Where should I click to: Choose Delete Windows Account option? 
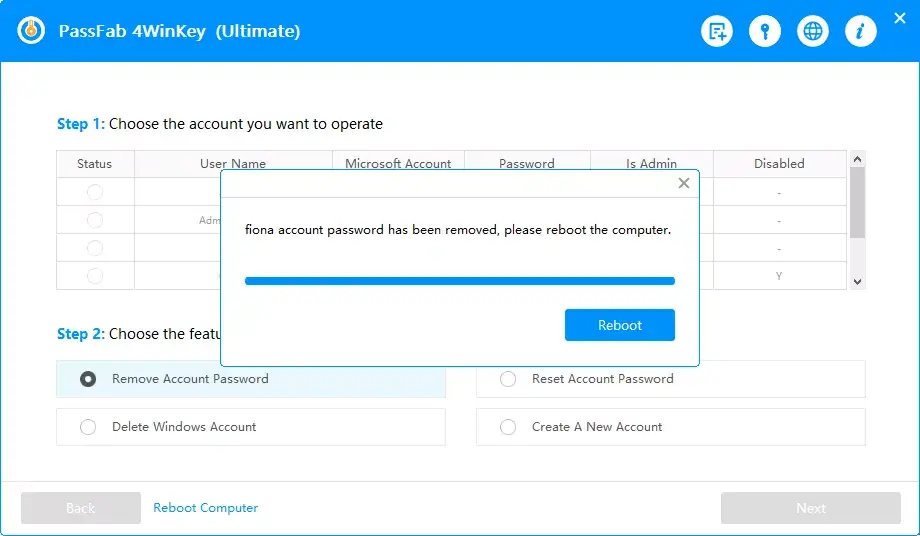click(x=89, y=427)
